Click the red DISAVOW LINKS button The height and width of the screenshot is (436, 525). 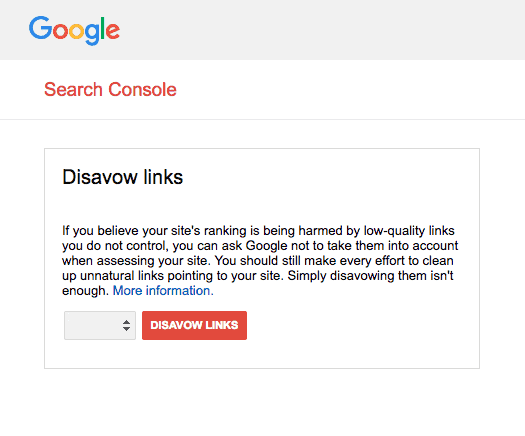195,325
